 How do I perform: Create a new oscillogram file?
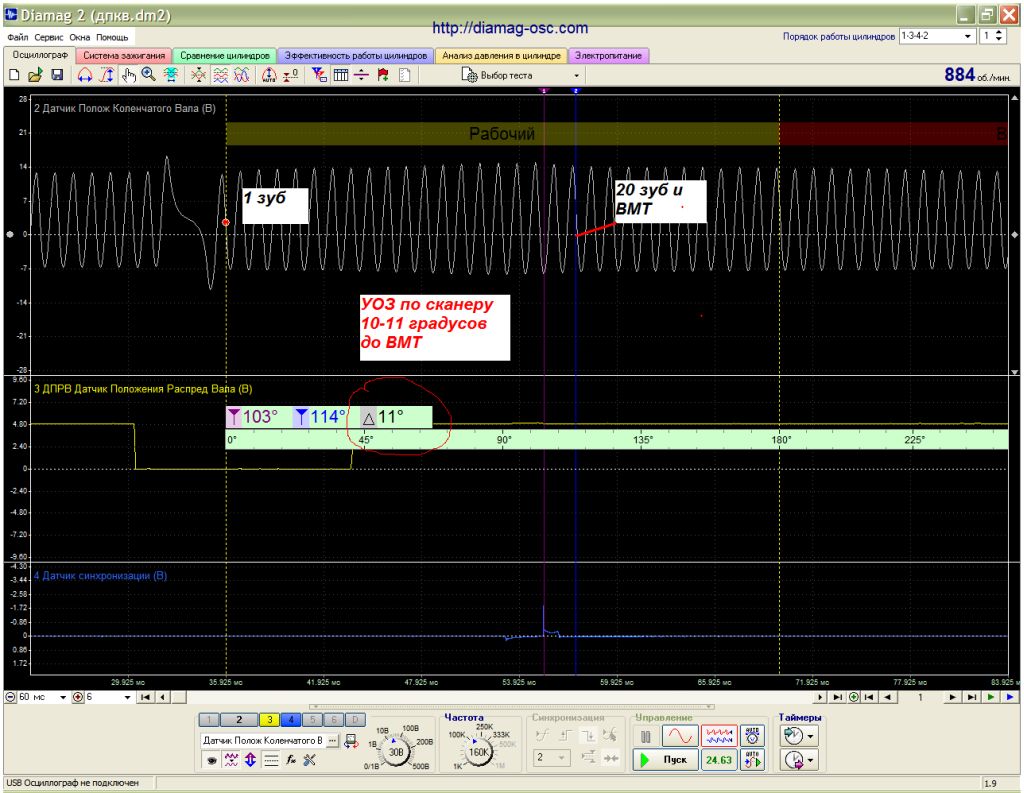tap(14, 75)
